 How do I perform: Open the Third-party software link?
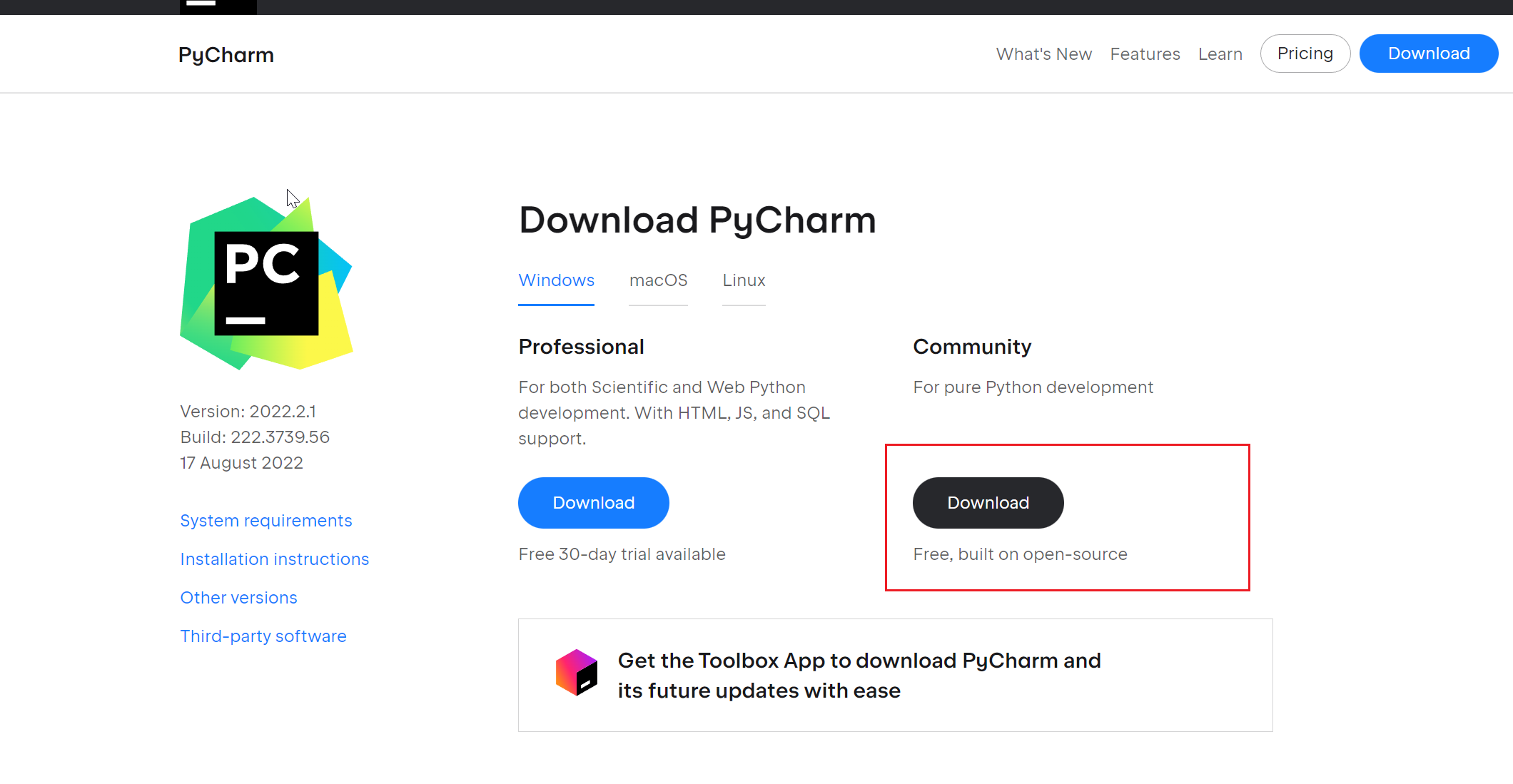pyautogui.click(x=263, y=636)
